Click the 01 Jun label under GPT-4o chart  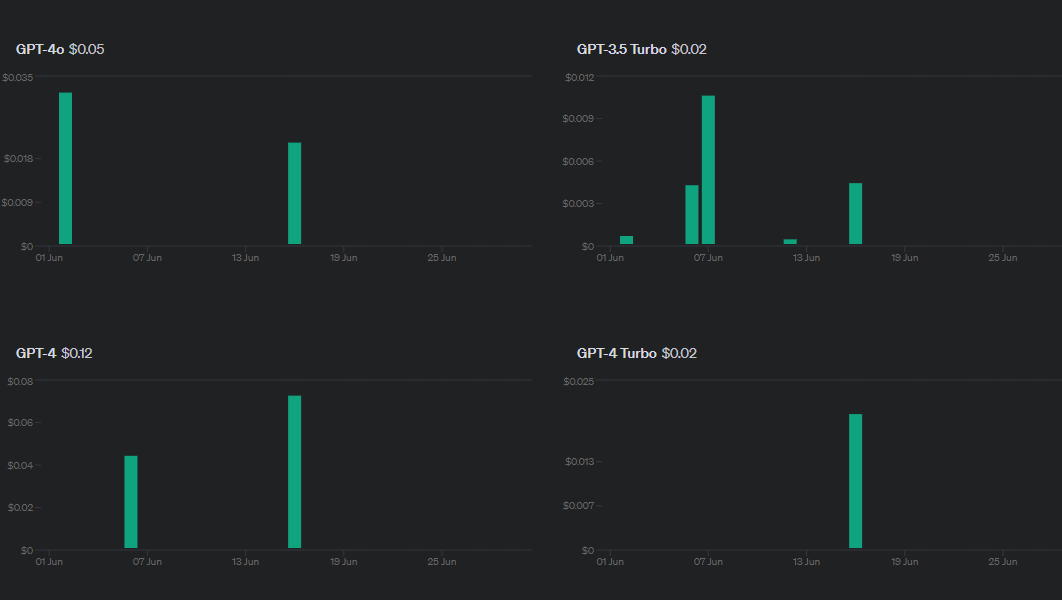click(49, 257)
